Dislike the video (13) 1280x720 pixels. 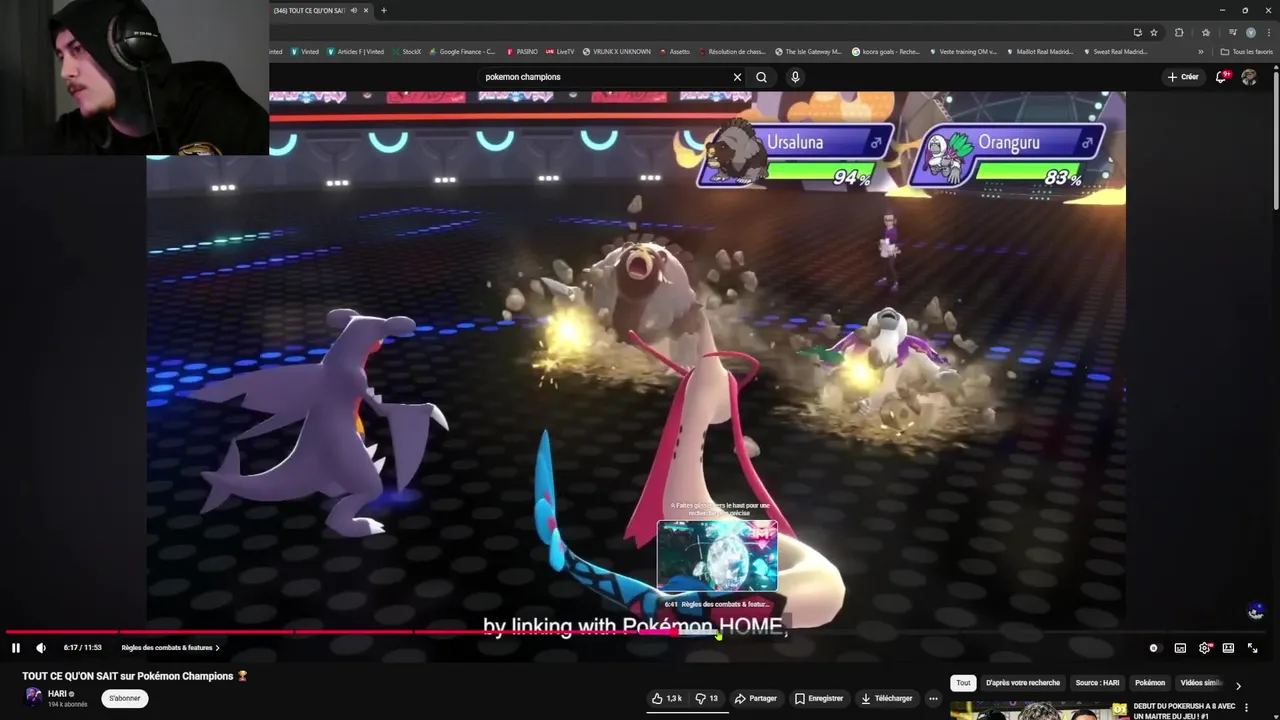(707, 698)
